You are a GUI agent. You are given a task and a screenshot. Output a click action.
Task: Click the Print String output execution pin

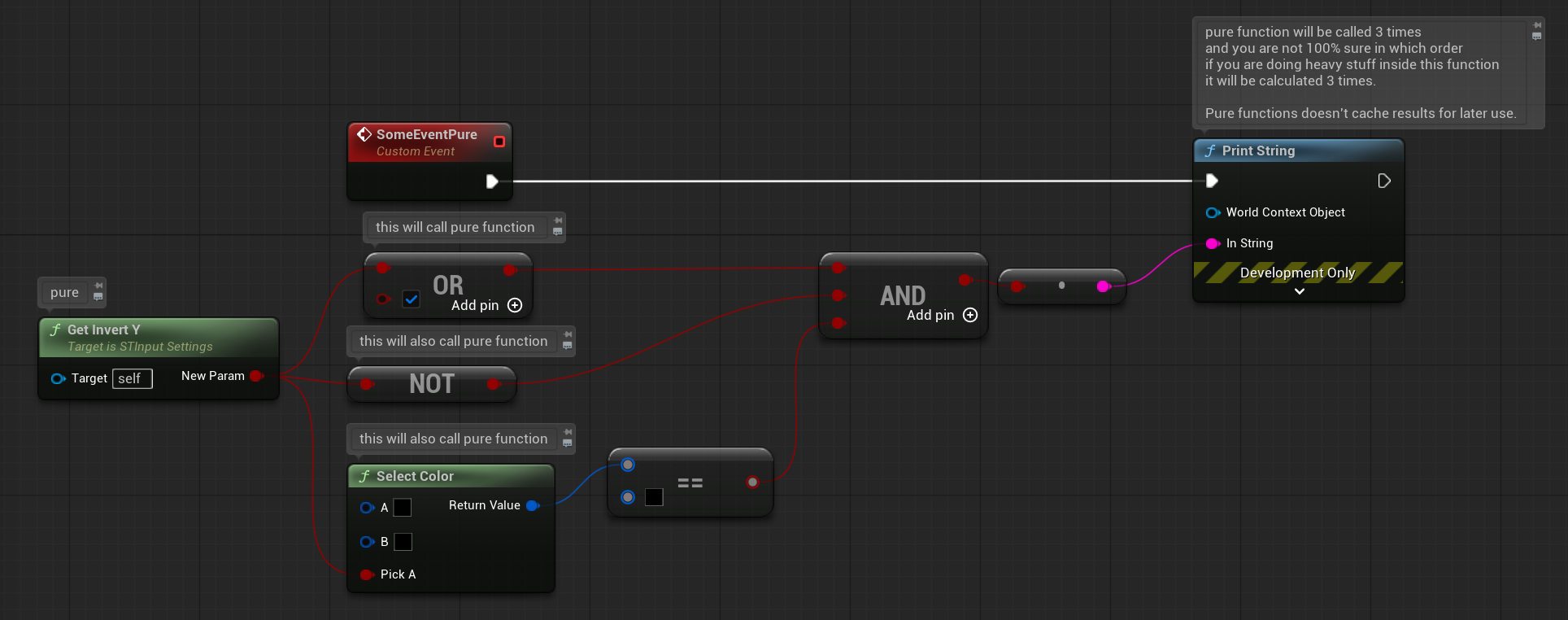pyautogui.click(x=1384, y=181)
